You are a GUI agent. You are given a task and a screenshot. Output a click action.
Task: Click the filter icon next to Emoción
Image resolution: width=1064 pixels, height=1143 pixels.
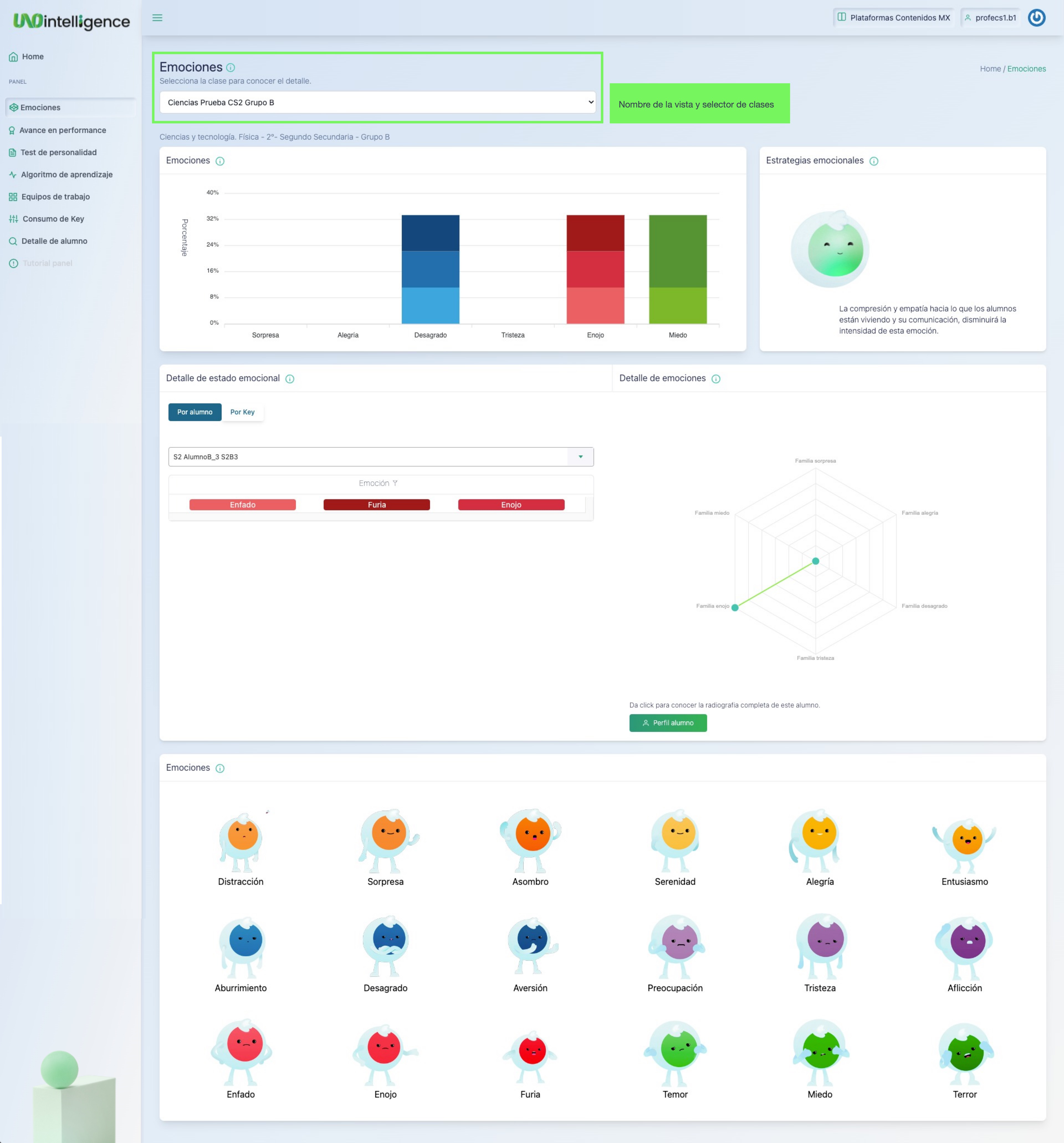(395, 483)
